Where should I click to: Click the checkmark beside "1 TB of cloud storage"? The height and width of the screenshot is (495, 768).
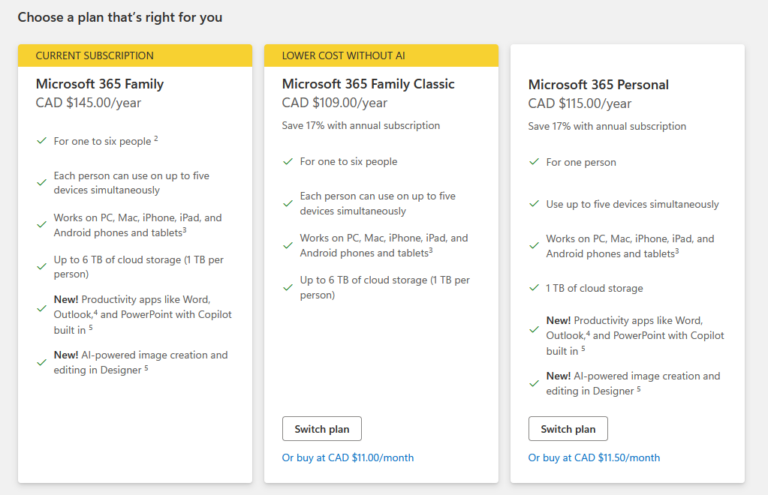click(x=534, y=288)
